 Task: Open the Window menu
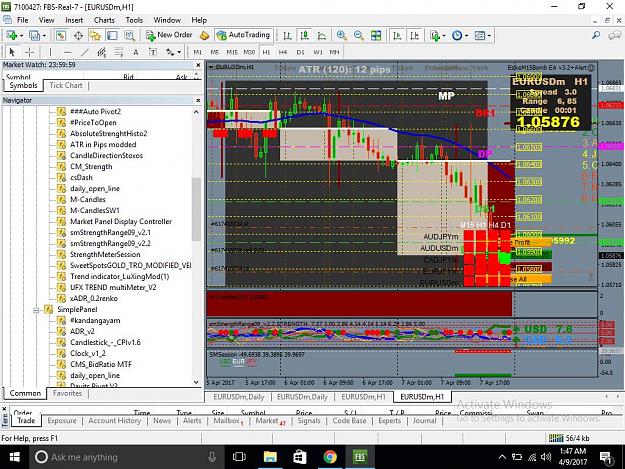[x=167, y=20]
